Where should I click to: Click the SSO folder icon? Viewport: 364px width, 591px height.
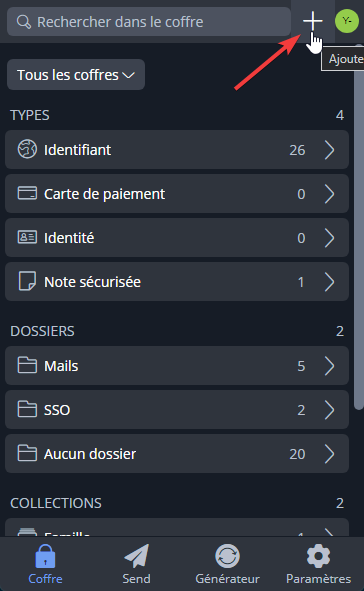(27, 409)
